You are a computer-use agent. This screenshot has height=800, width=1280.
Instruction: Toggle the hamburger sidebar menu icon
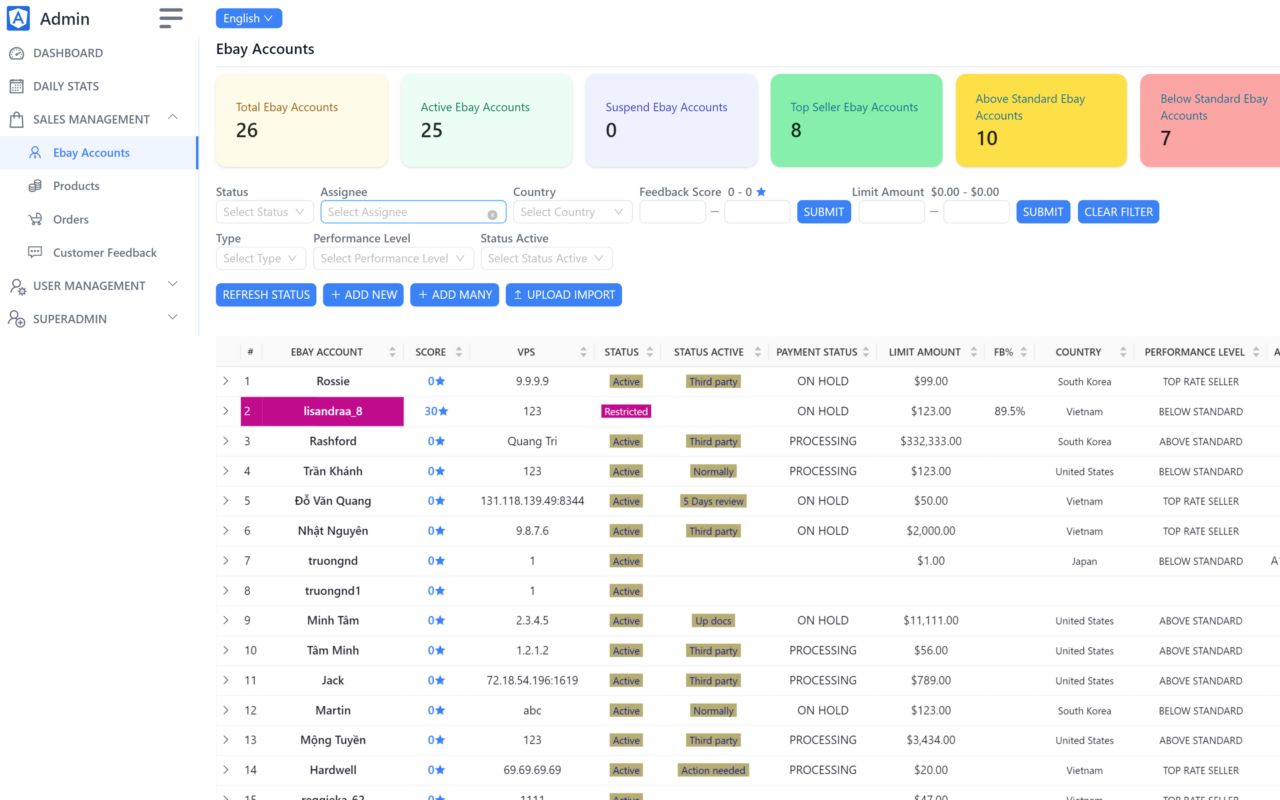[171, 18]
